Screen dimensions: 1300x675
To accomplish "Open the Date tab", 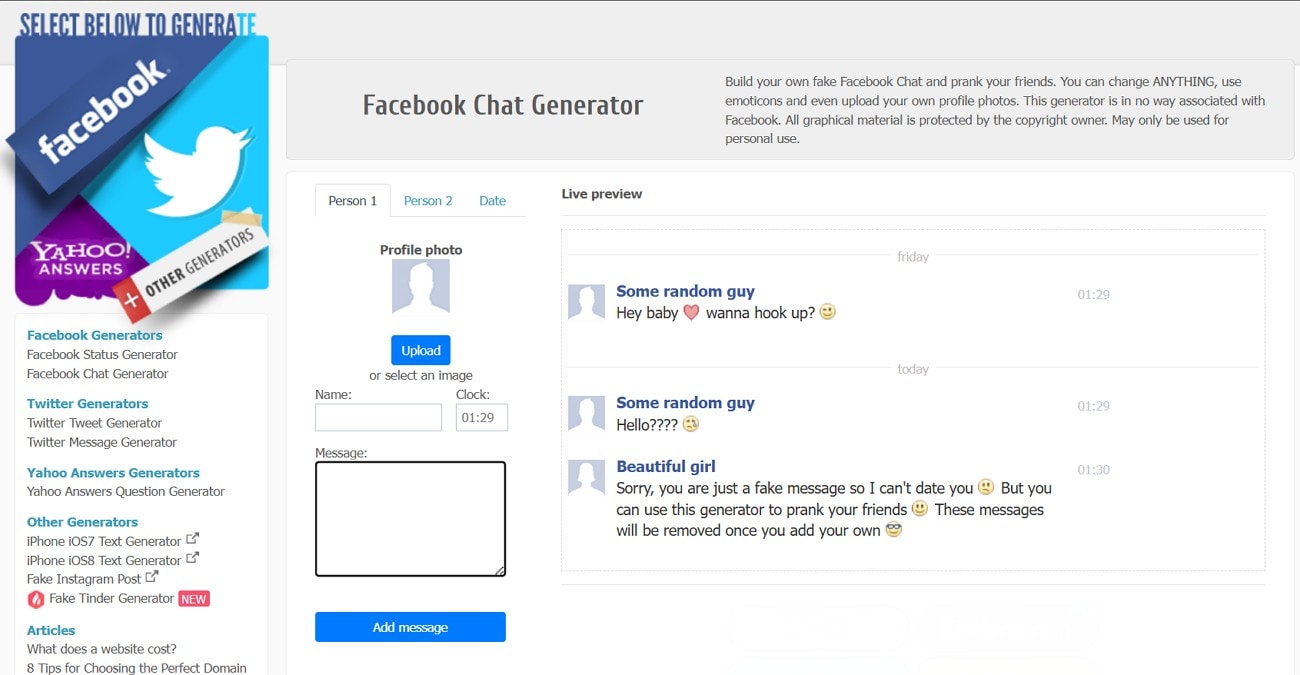I will pyautogui.click(x=492, y=201).
